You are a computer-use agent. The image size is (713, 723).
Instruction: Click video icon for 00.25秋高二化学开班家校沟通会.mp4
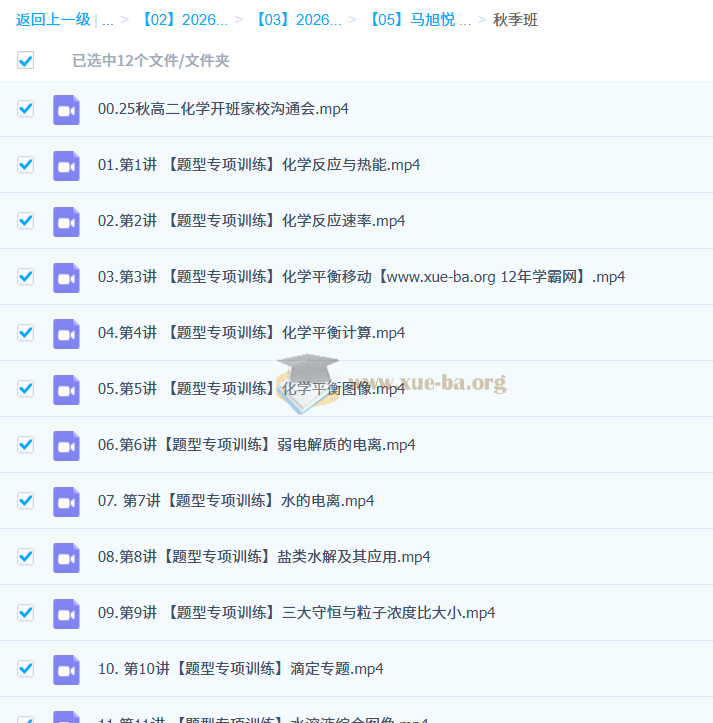click(x=66, y=109)
